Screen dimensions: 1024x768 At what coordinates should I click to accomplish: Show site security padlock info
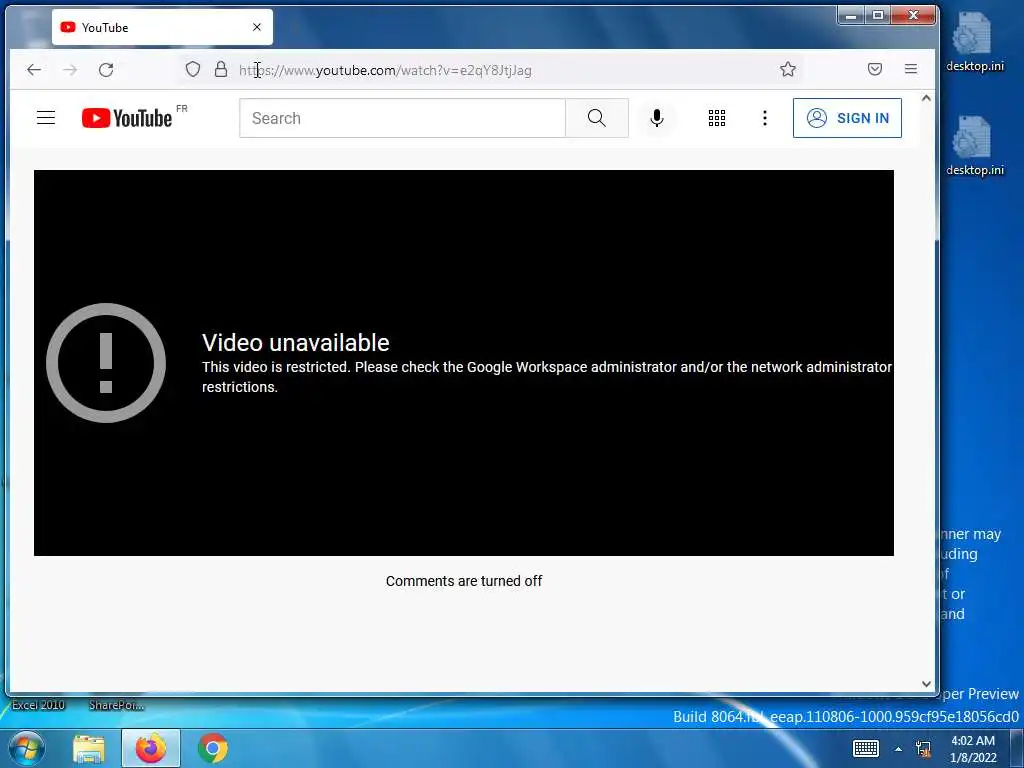(221, 69)
